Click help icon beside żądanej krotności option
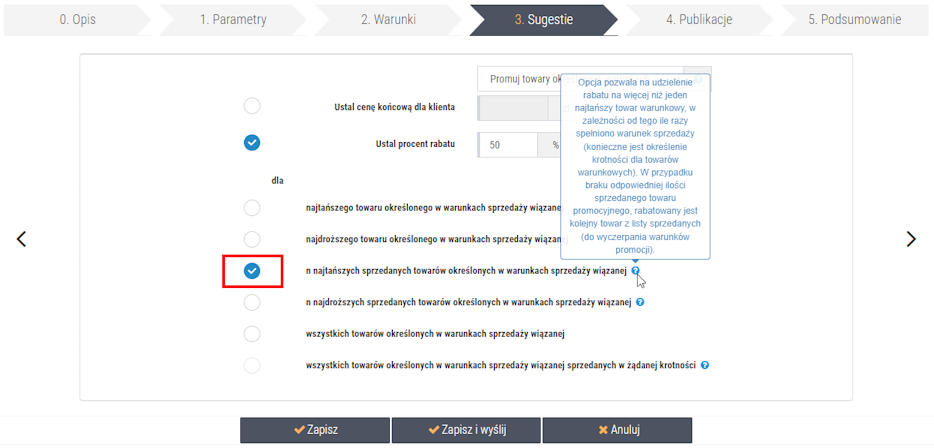 click(705, 365)
